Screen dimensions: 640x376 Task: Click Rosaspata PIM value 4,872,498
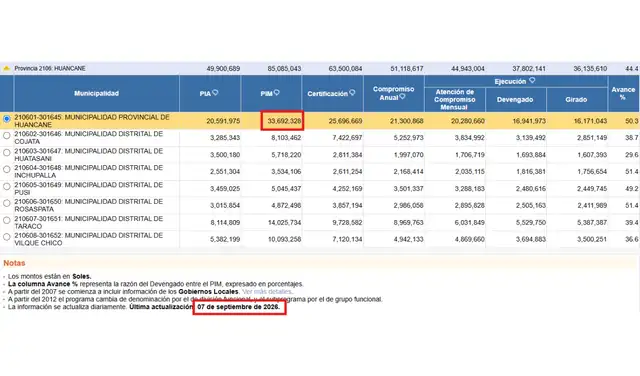point(286,205)
